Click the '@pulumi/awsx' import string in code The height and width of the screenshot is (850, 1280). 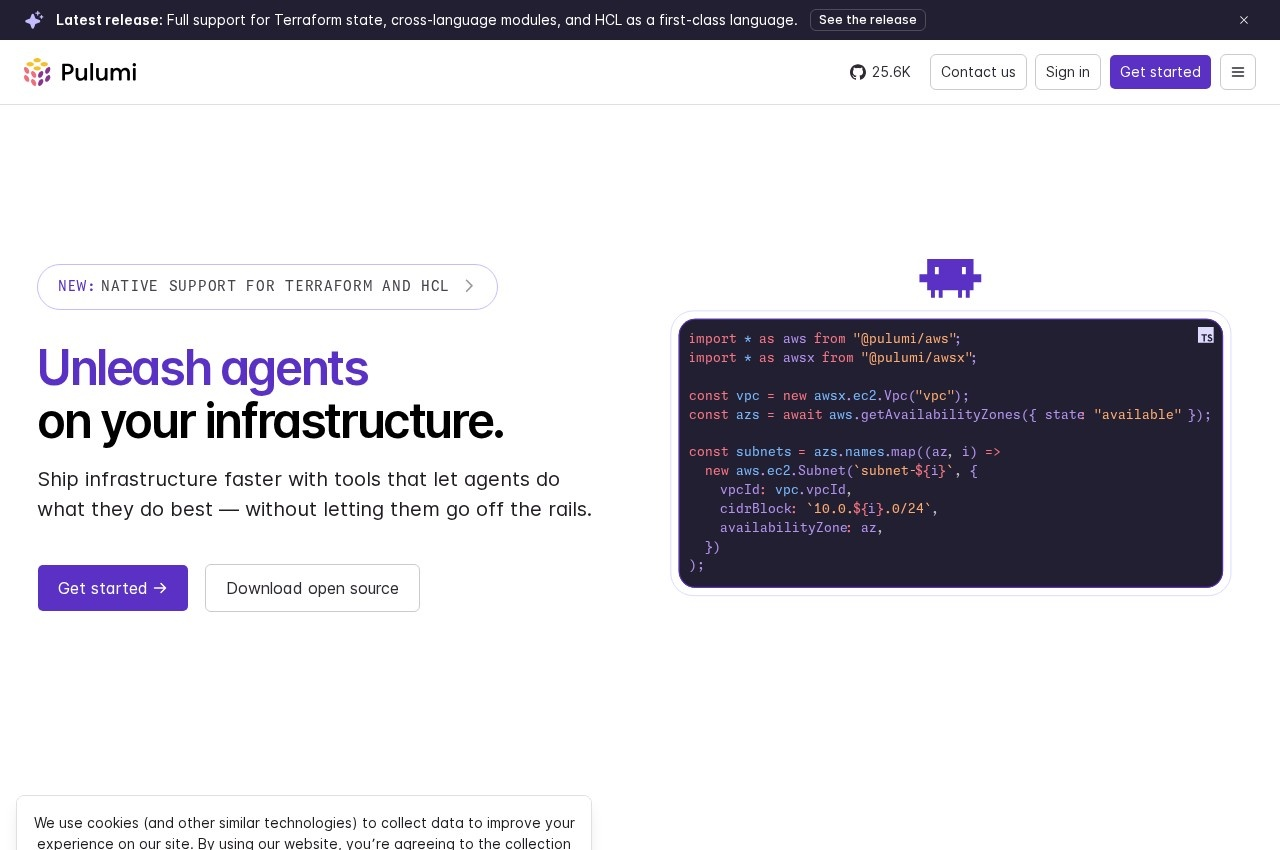pos(919,358)
